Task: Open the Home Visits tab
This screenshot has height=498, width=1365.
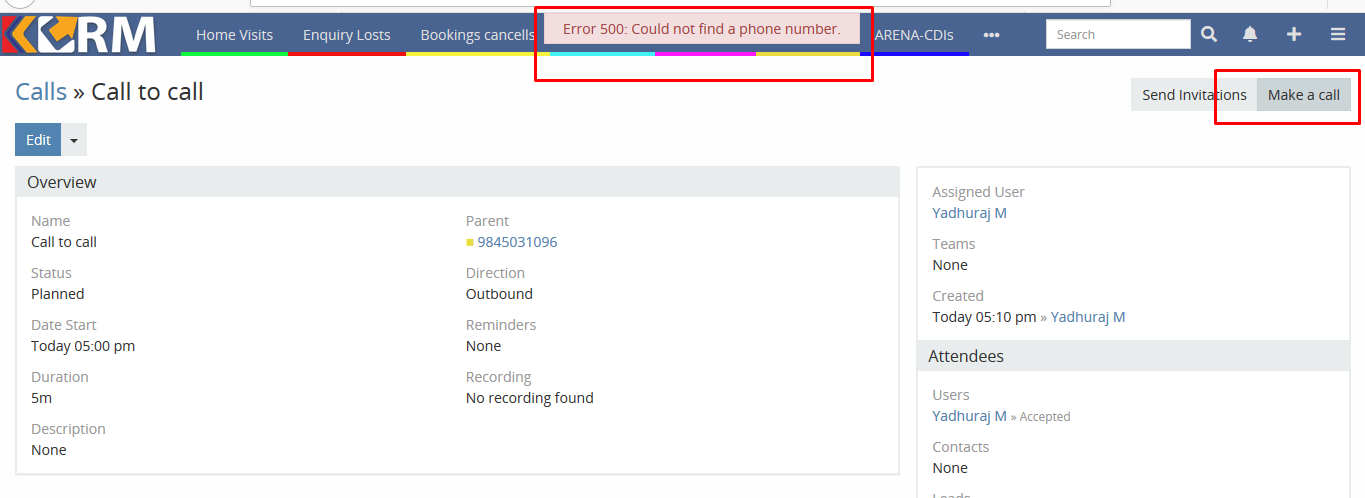Action: pyautogui.click(x=234, y=34)
